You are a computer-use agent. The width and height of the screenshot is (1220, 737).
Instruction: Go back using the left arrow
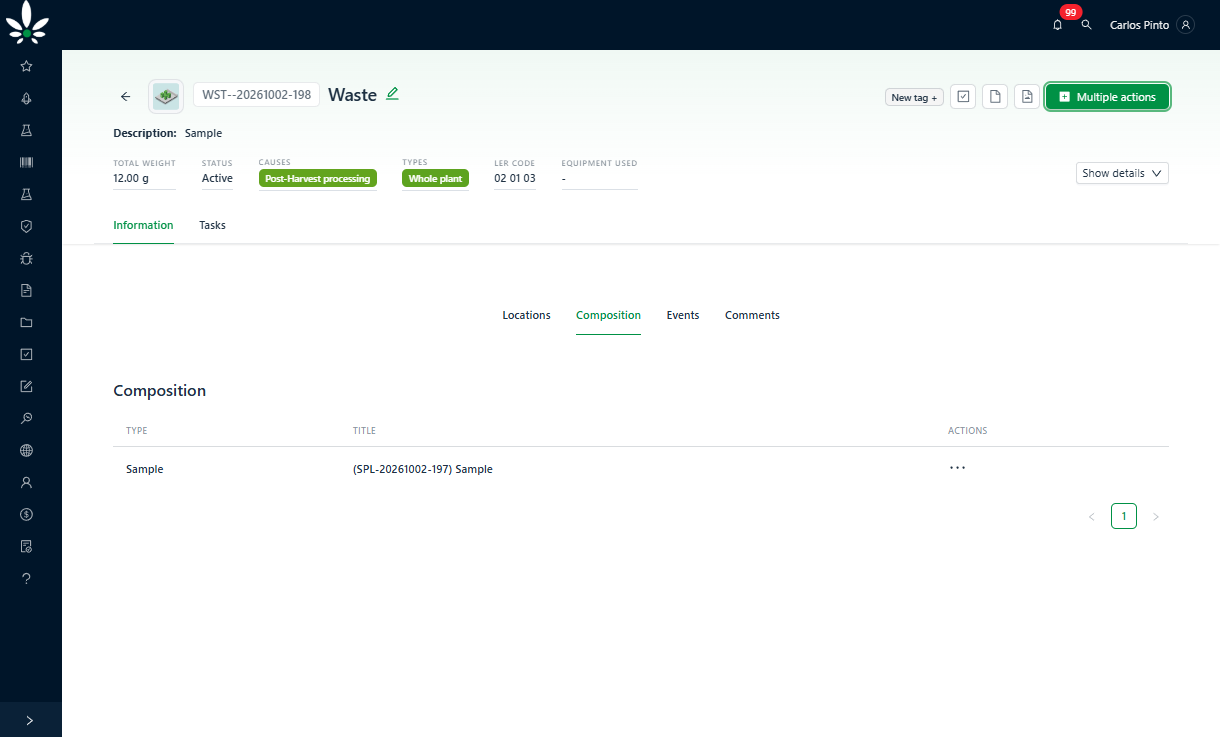(x=125, y=96)
